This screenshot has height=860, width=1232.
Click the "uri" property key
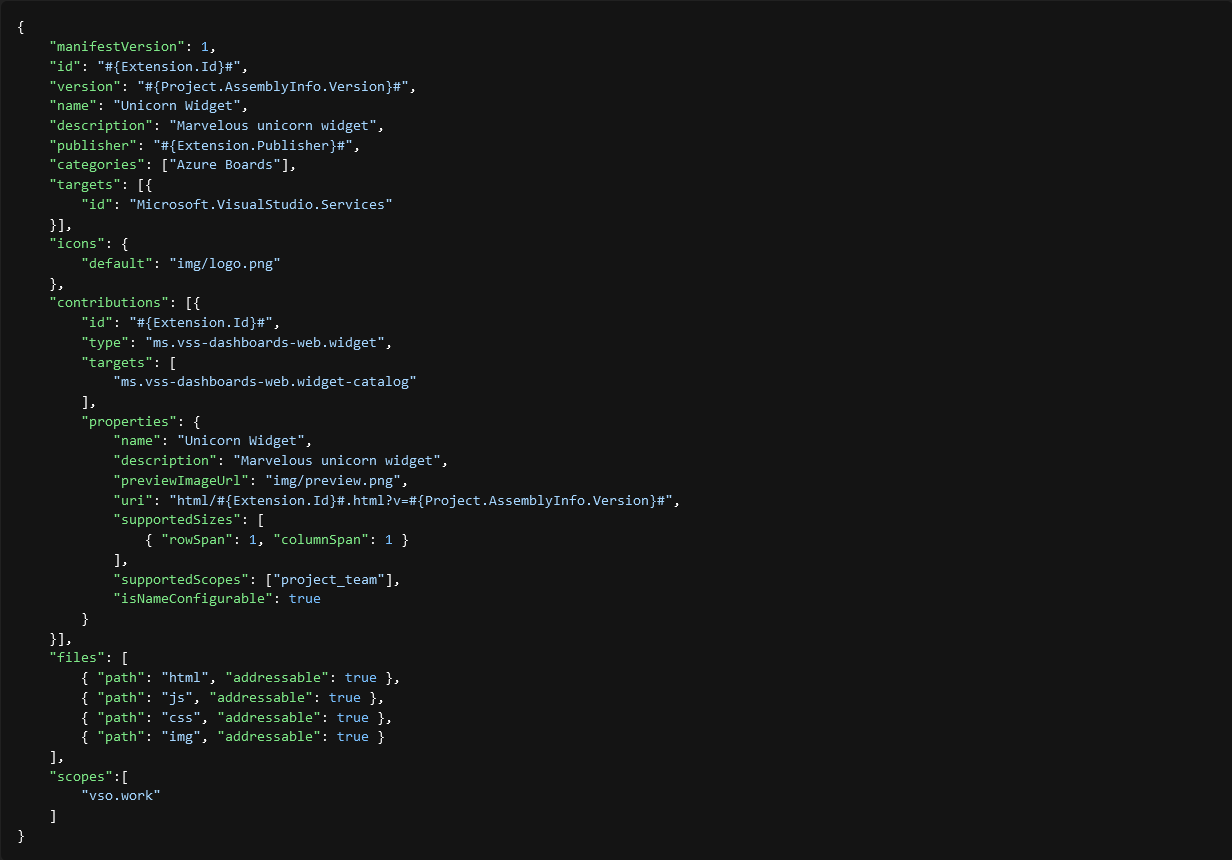click(133, 500)
